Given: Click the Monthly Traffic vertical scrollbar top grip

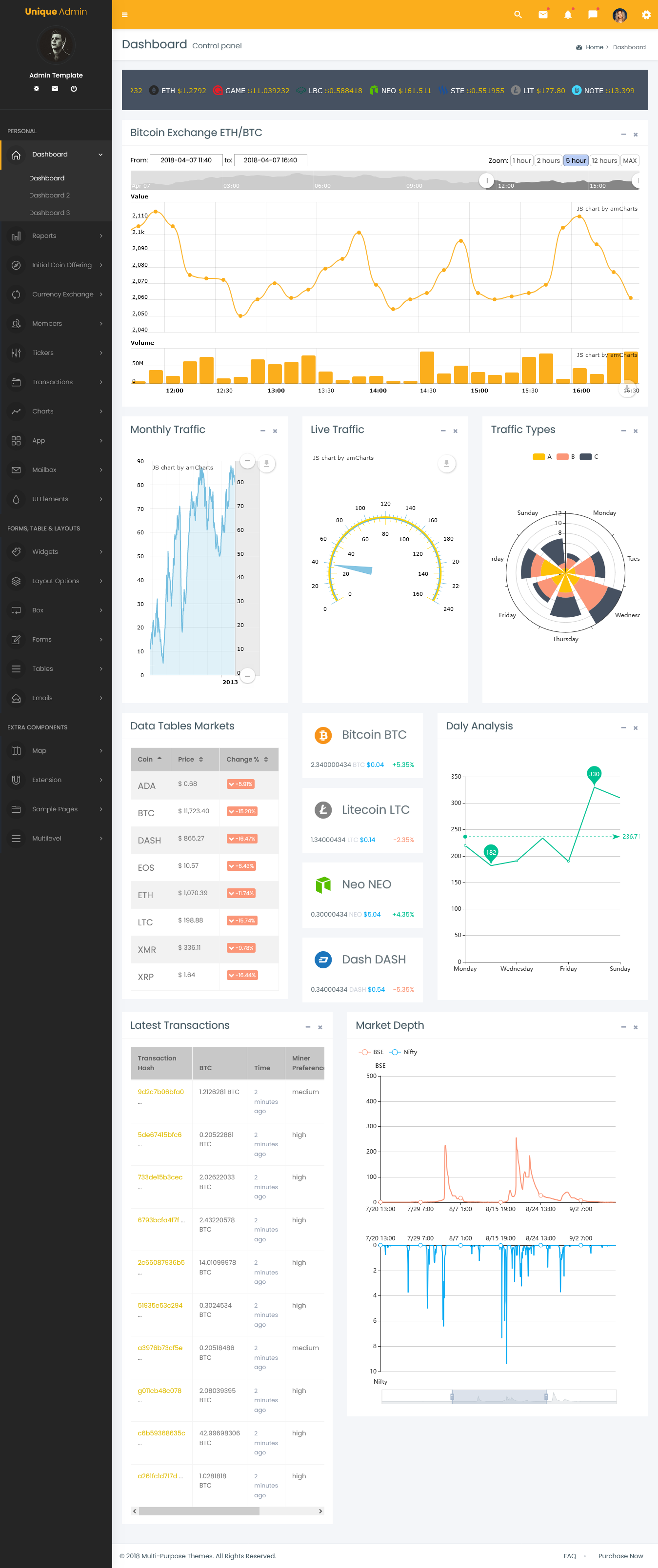Looking at the screenshot, I should [247, 462].
